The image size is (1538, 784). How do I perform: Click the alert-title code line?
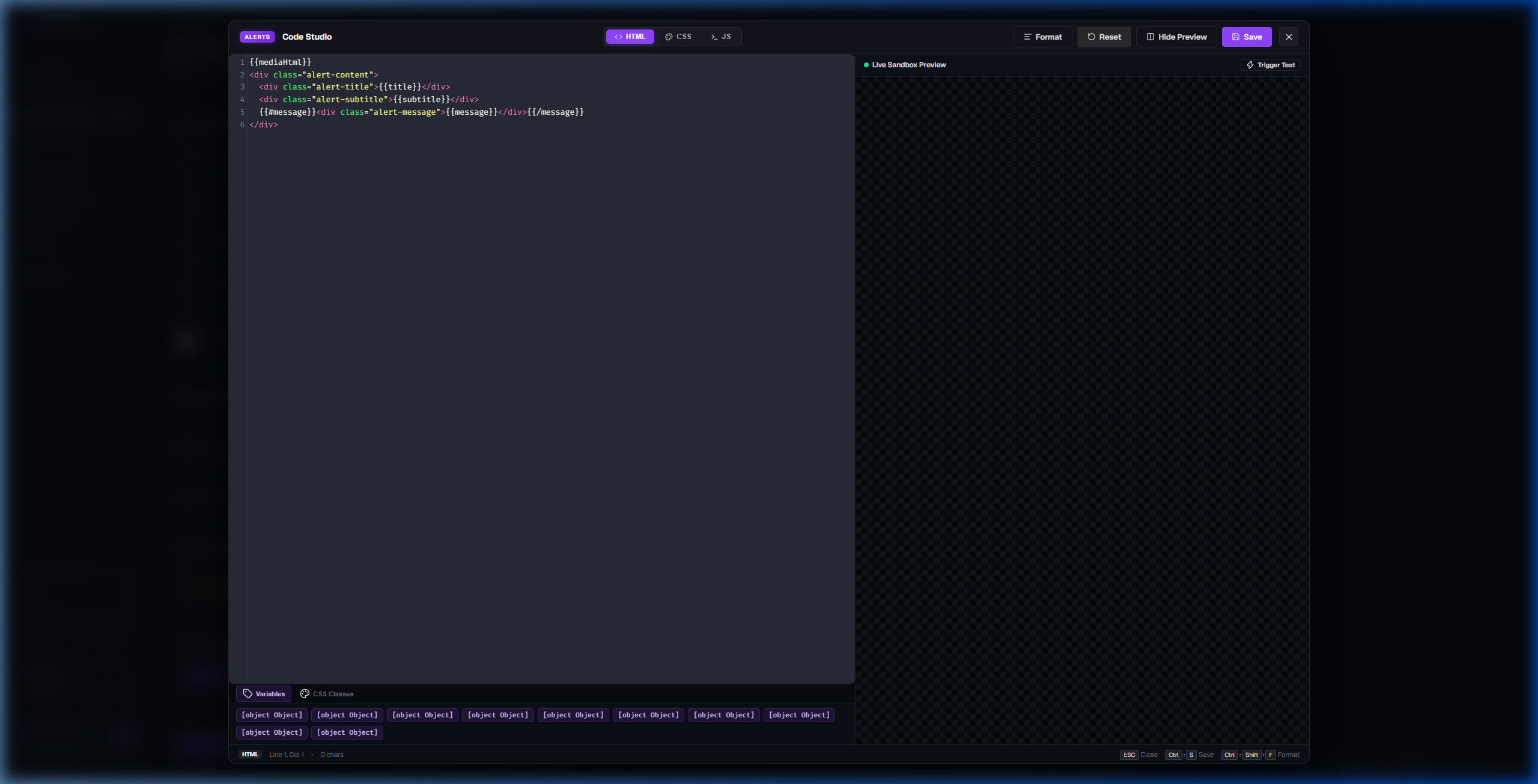pos(354,87)
